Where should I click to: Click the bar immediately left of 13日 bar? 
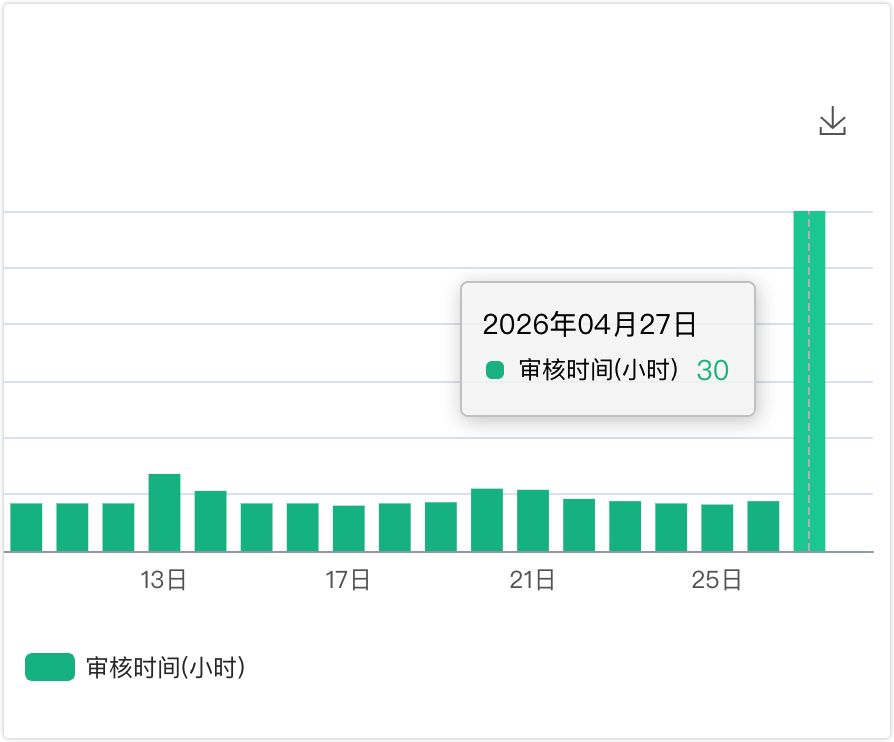pyautogui.click(x=118, y=527)
